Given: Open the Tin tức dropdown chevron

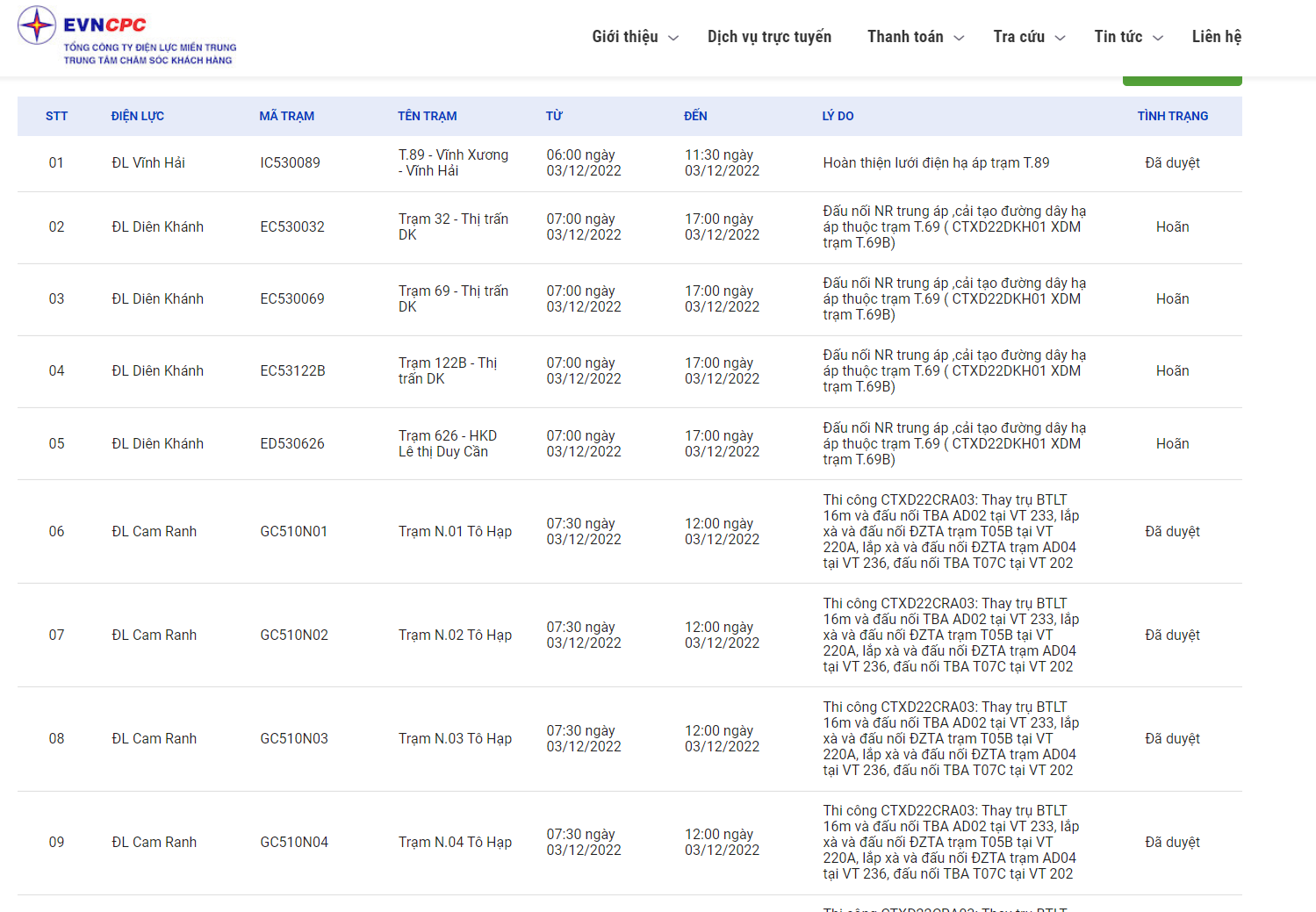Looking at the screenshot, I should (1157, 38).
